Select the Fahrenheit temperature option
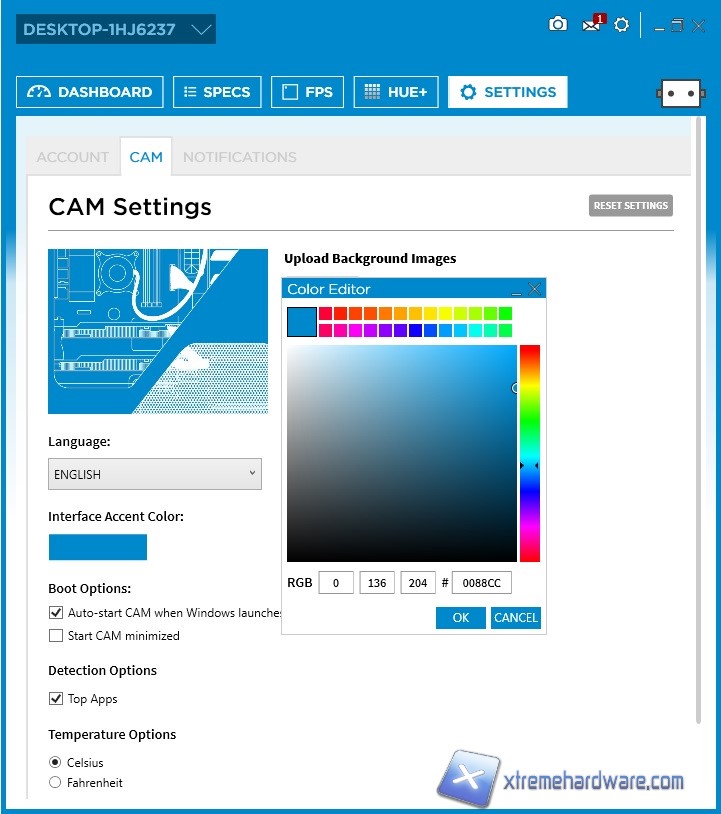Image resolution: width=721 pixels, height=814 pixels. (56, 783)
